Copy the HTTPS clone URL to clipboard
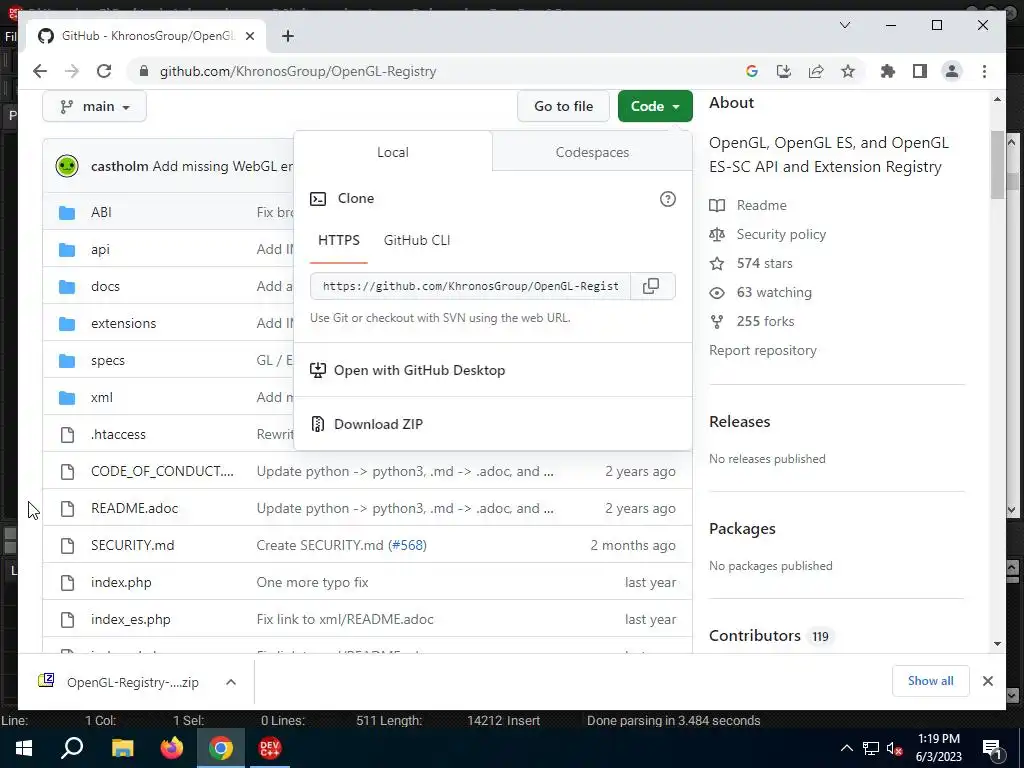This screenshot has height=768, width=1024. tap(651, 286)
